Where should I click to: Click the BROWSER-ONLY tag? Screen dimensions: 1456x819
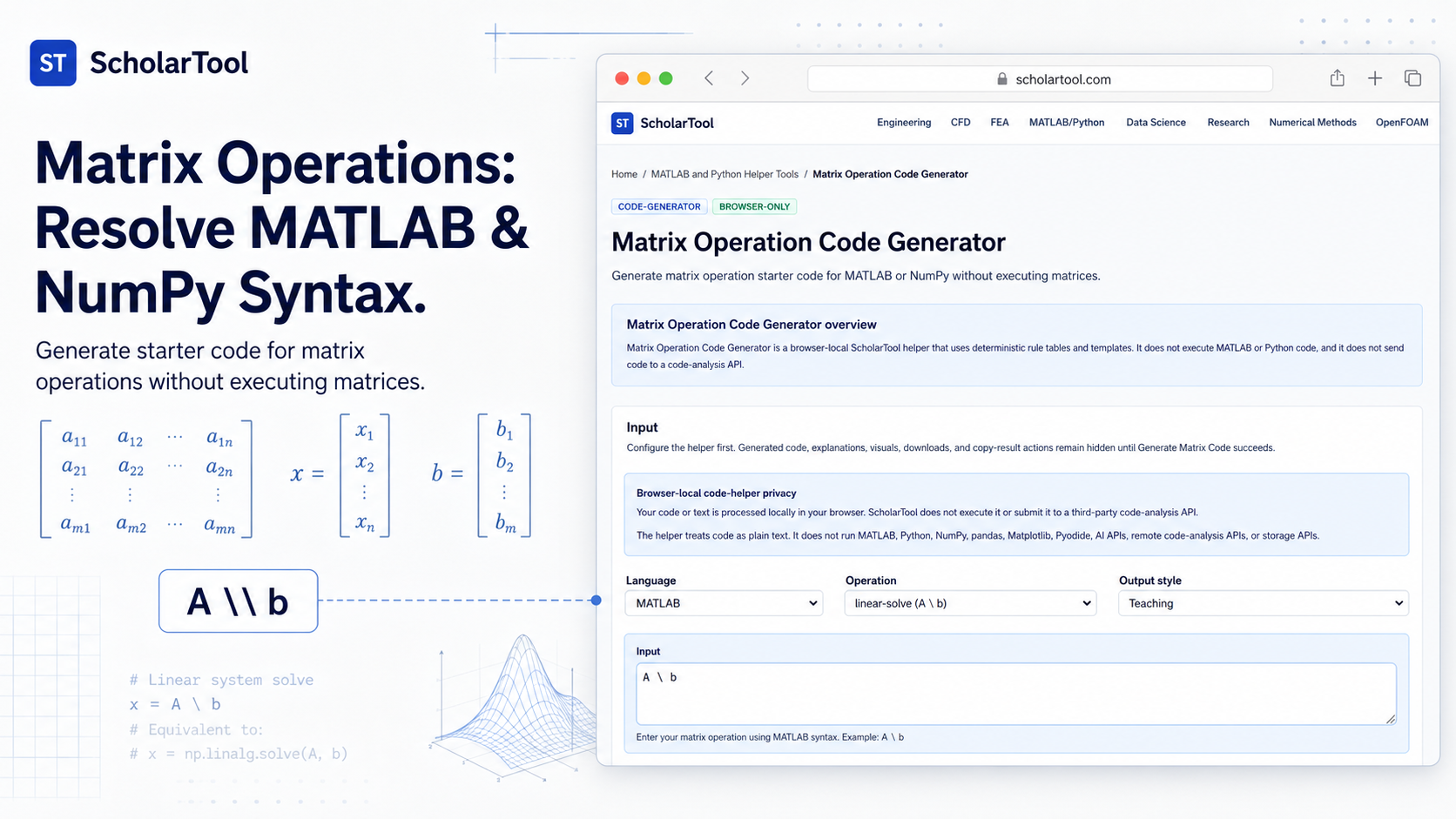[754, 207]
